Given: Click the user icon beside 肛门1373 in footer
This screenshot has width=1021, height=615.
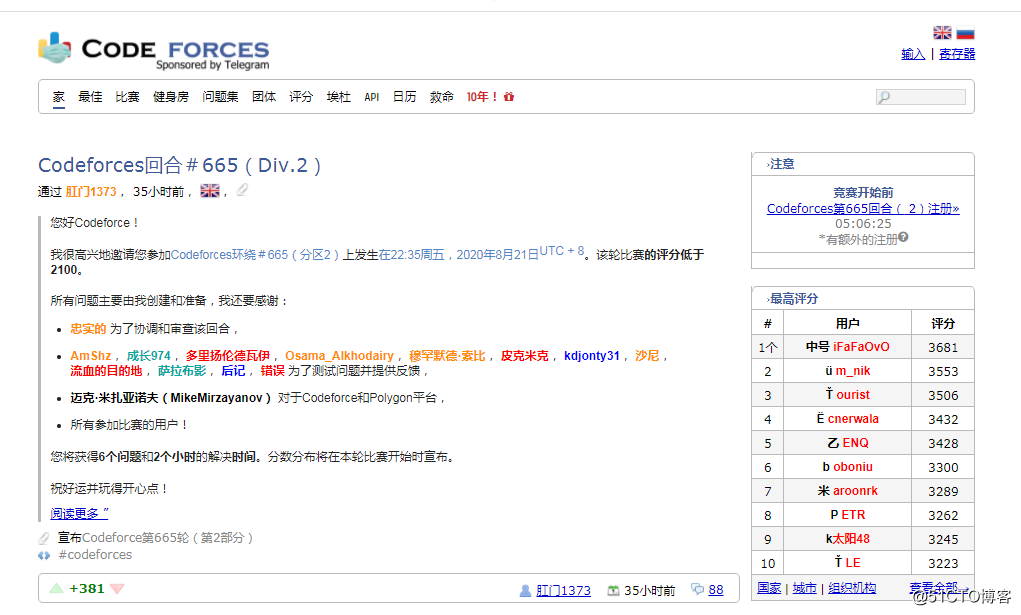Looking at the screenshot, I should pos(525,590).
